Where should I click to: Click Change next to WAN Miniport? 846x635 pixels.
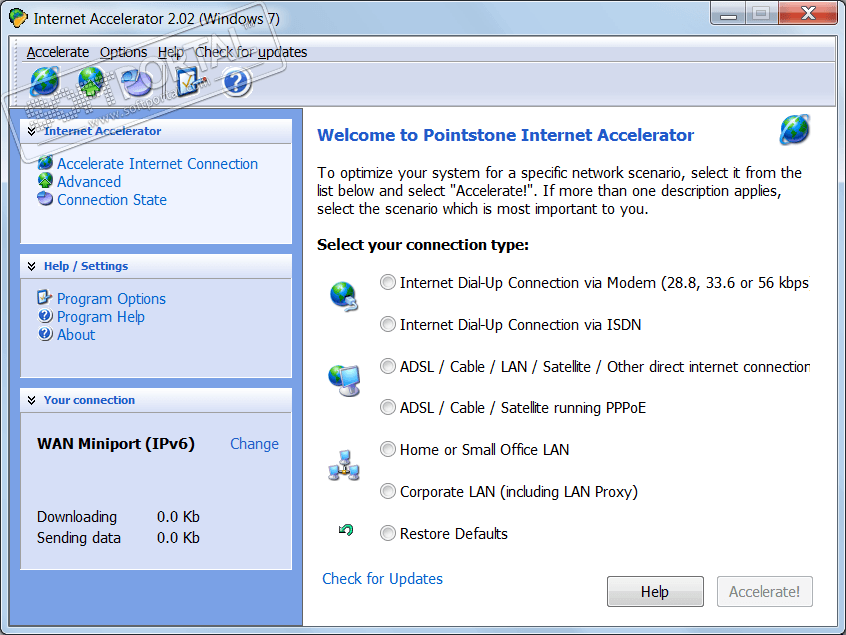click(x=254, y=444)
